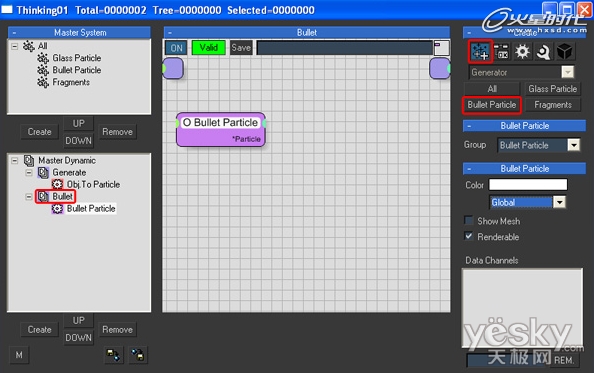Click the M button at bottom left
The image size is (594, 373).
tap(19, 355)
